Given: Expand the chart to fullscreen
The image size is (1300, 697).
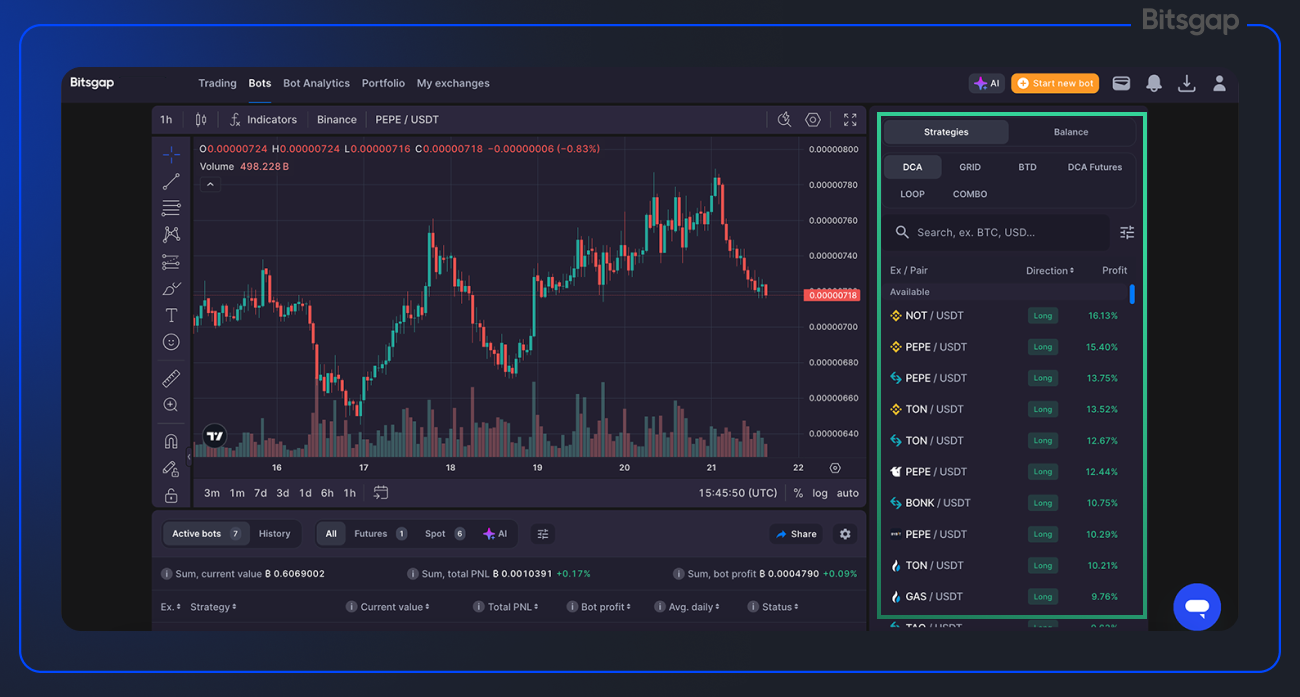Looking at the screenshot, I should tap(849, 119).
